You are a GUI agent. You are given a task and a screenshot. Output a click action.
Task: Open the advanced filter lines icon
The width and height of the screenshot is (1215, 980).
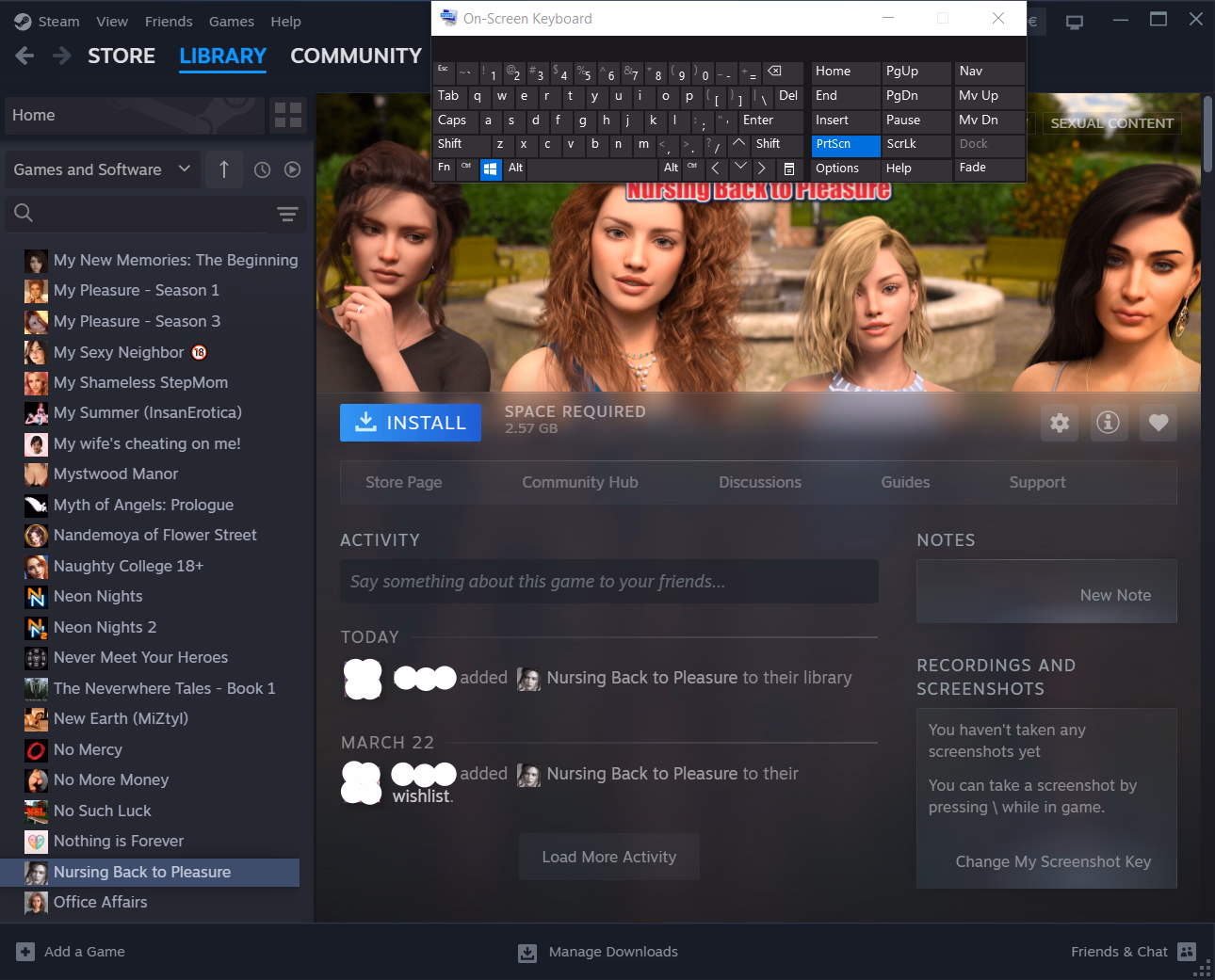coord(287,215)
